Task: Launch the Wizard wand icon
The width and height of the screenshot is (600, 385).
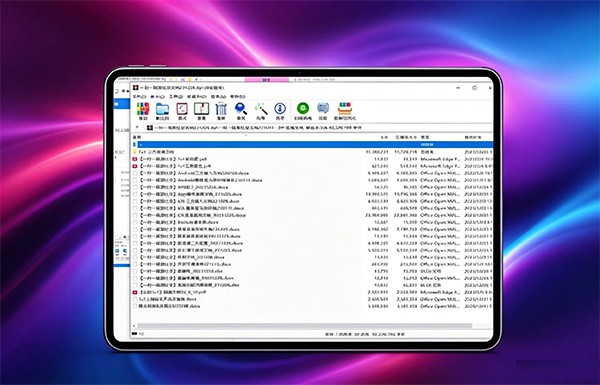Action: [x=261, y=111]
